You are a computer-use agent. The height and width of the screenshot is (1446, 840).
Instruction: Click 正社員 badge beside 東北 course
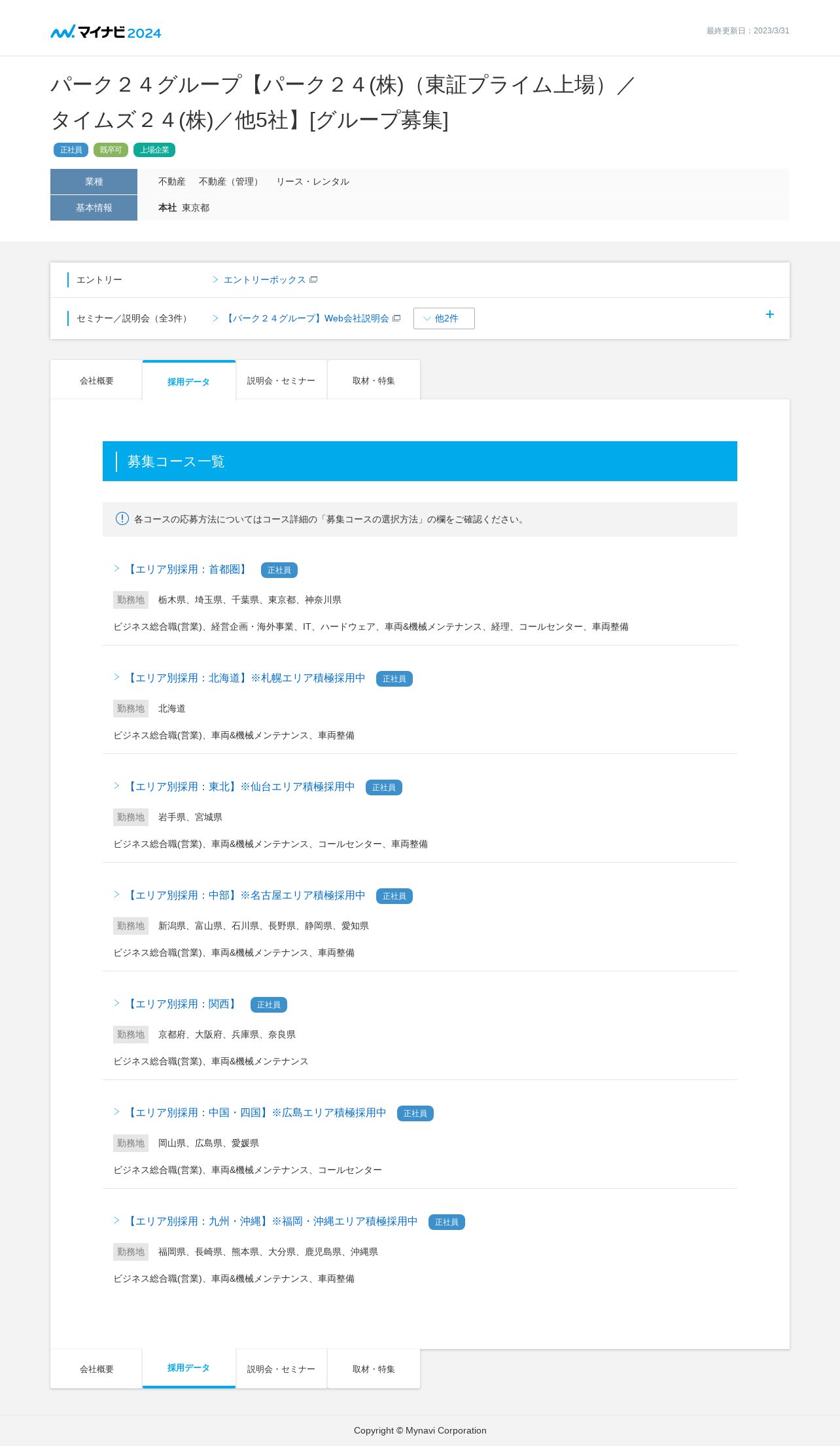tap(384, 787)
